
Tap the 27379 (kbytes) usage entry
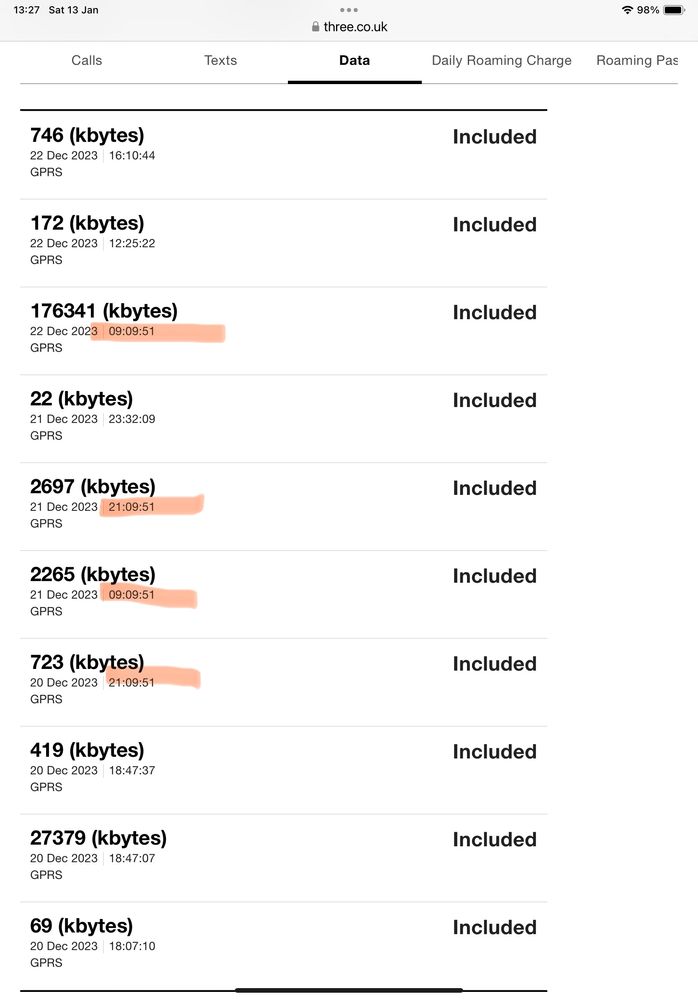point(98,838)
